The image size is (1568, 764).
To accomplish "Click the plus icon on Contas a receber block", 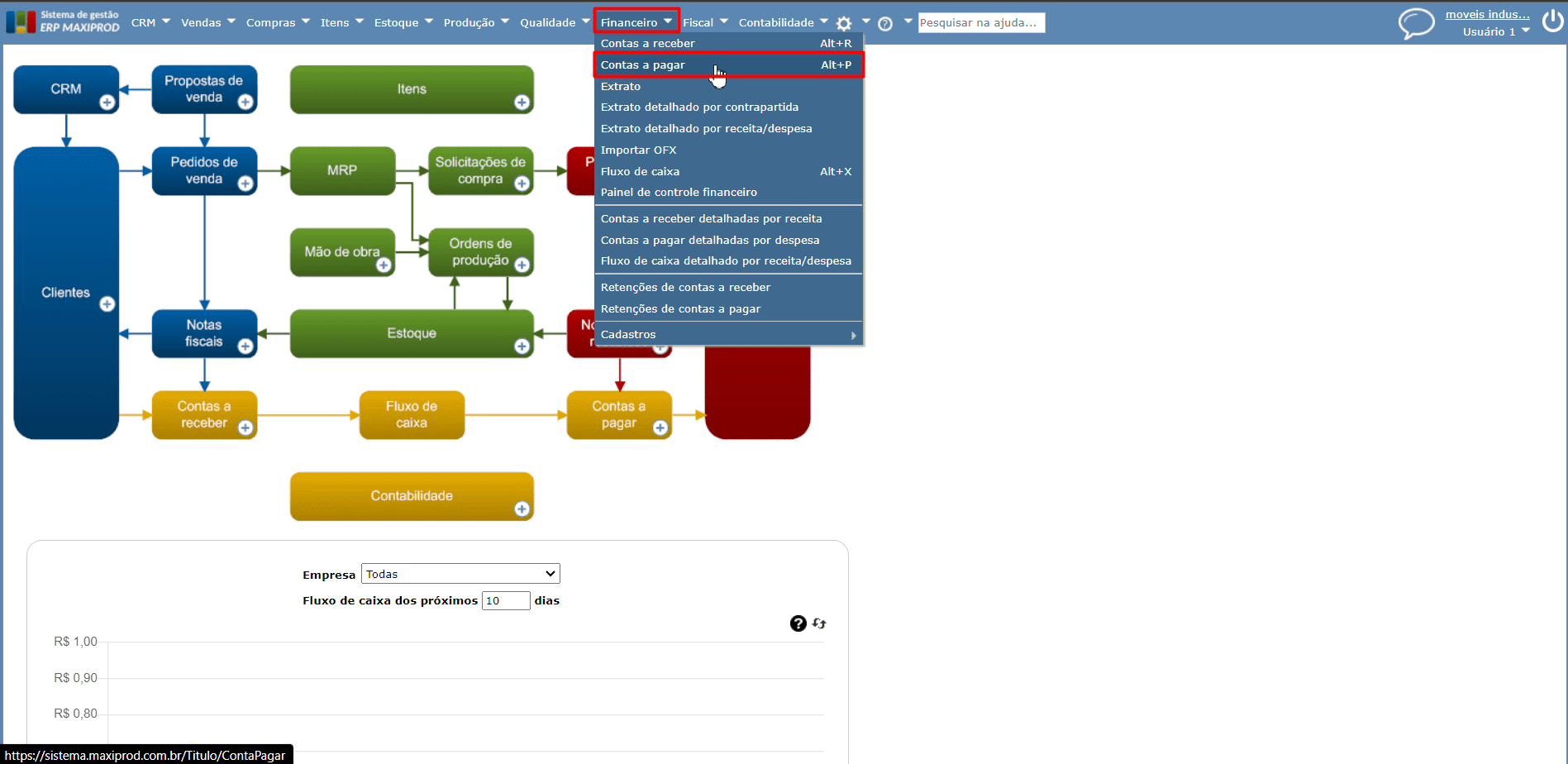I will [245, 427].
